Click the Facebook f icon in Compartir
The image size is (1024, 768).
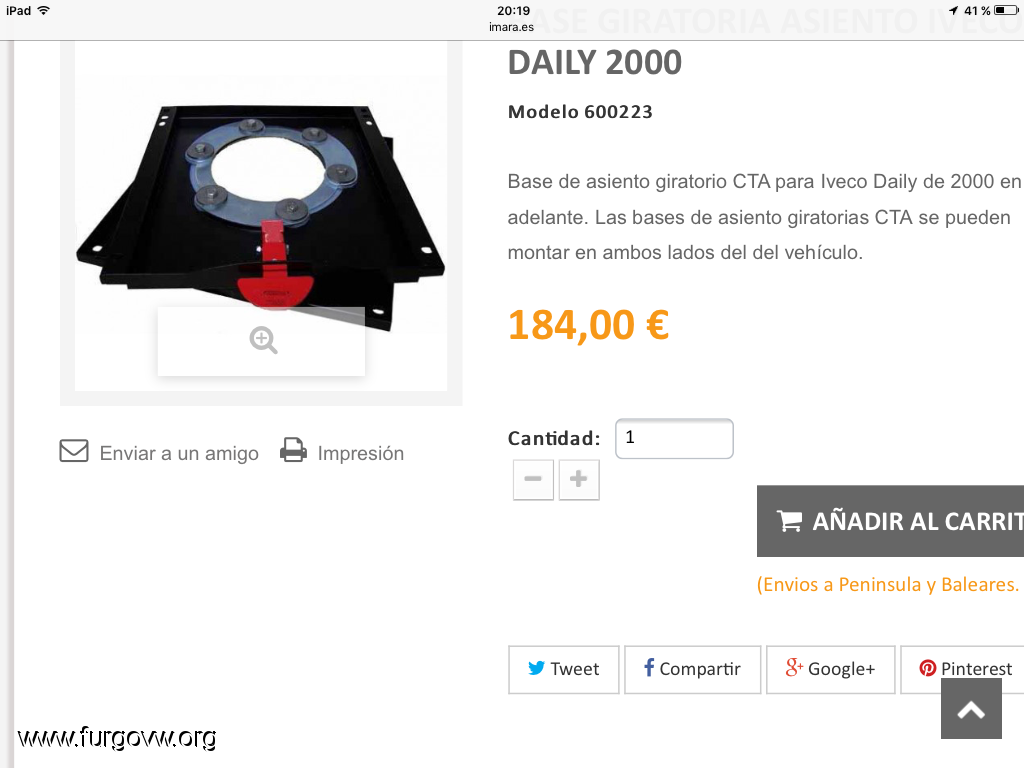(x=648, y=667)
